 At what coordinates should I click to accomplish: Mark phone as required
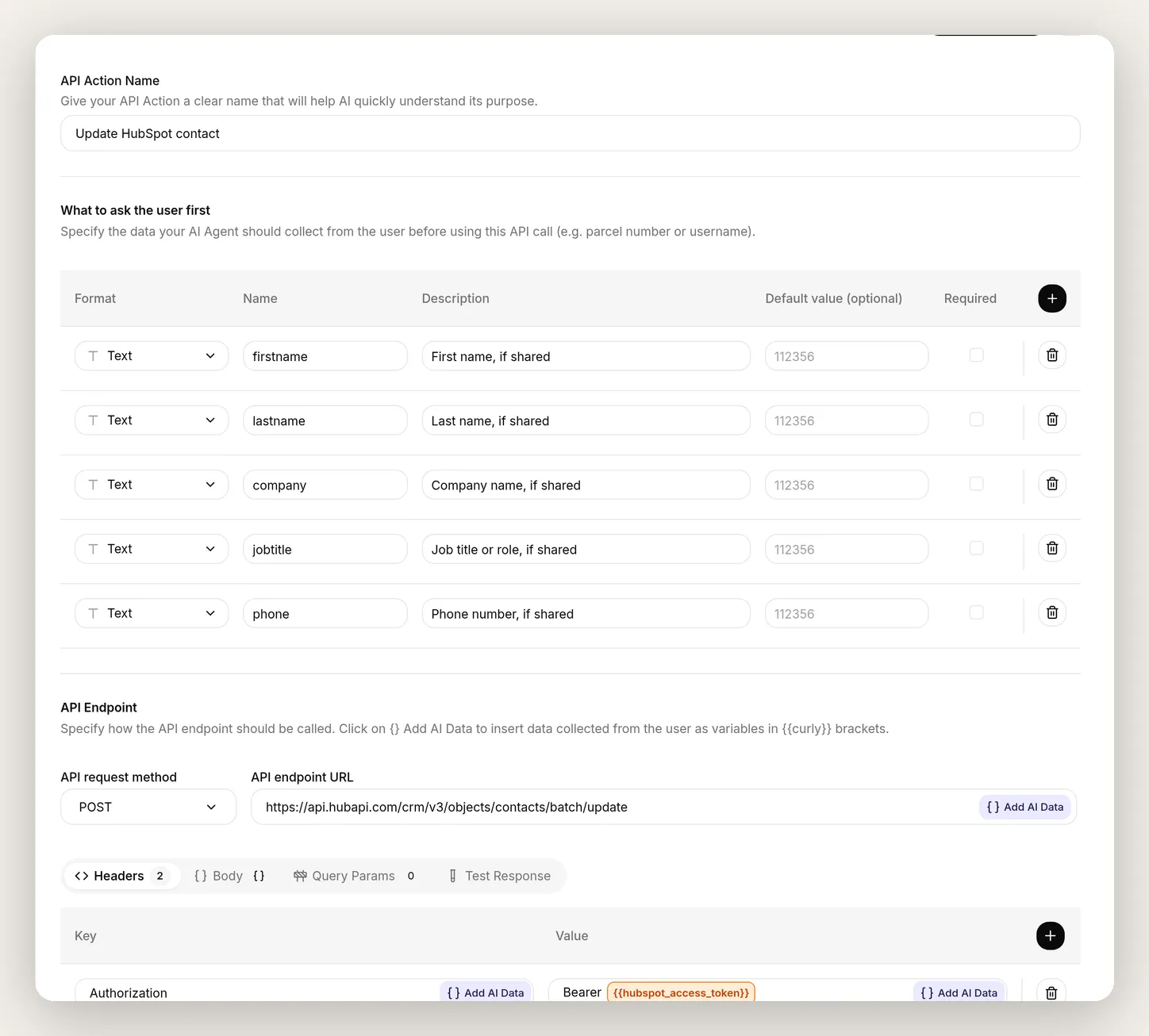coord(977,612)
